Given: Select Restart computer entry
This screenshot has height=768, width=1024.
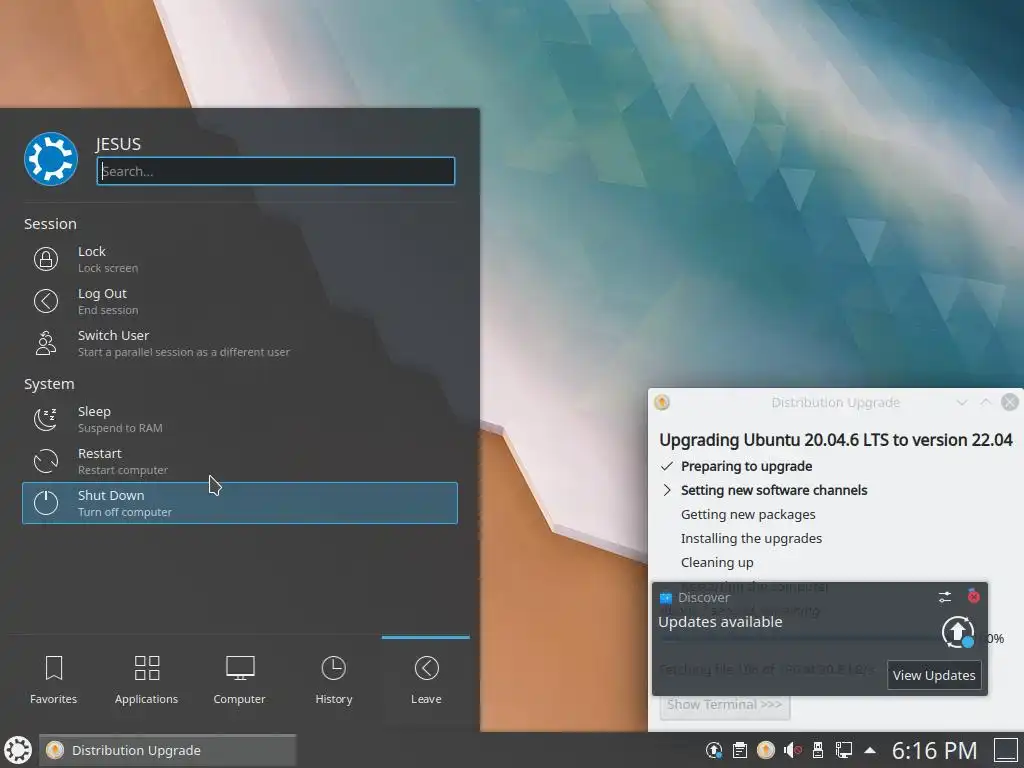Looking at the screenshot, I should 240,461.
